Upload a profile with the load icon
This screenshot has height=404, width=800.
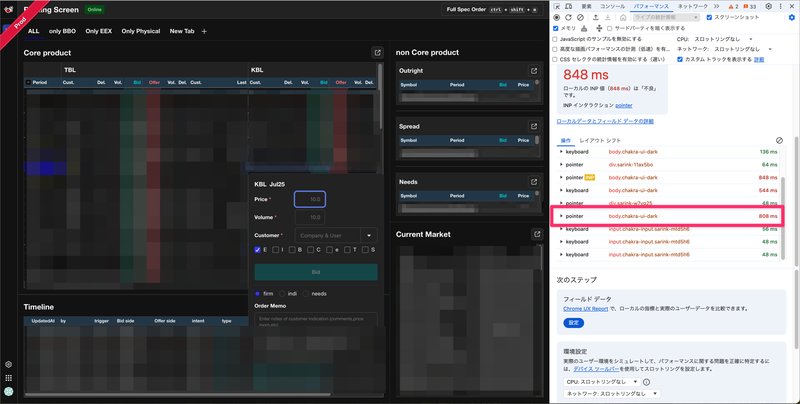(595, 18)
